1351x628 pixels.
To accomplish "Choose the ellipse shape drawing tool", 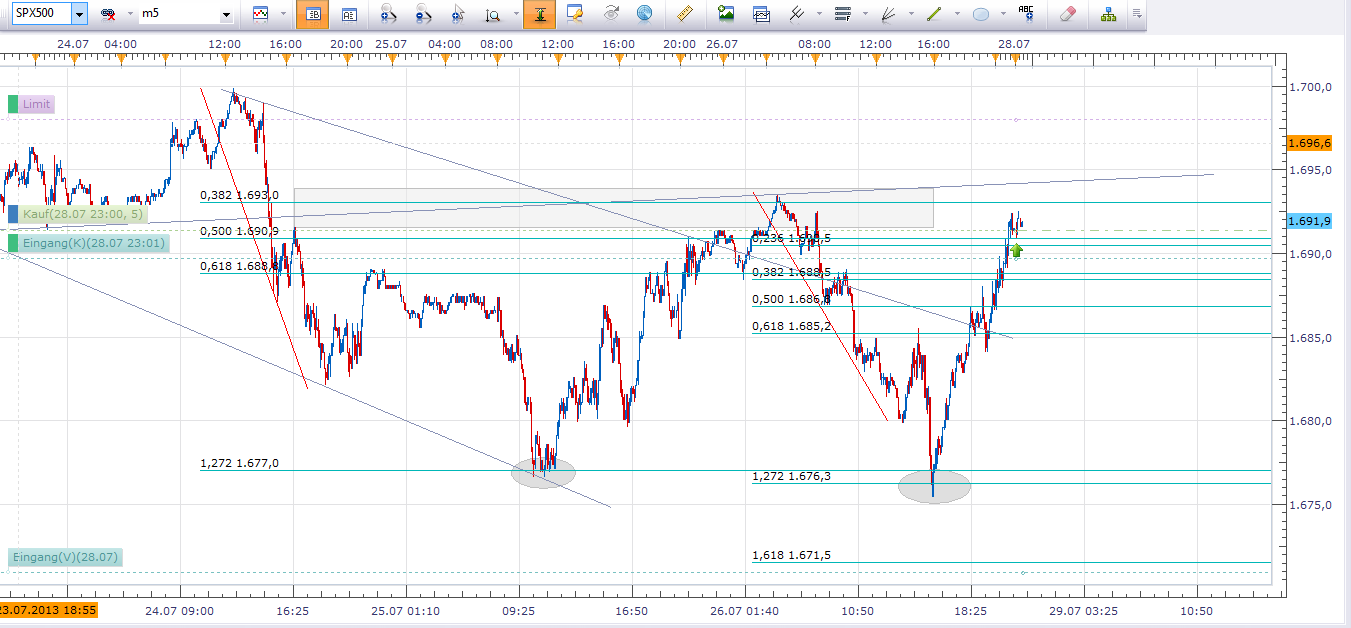I will pos(981,15).
